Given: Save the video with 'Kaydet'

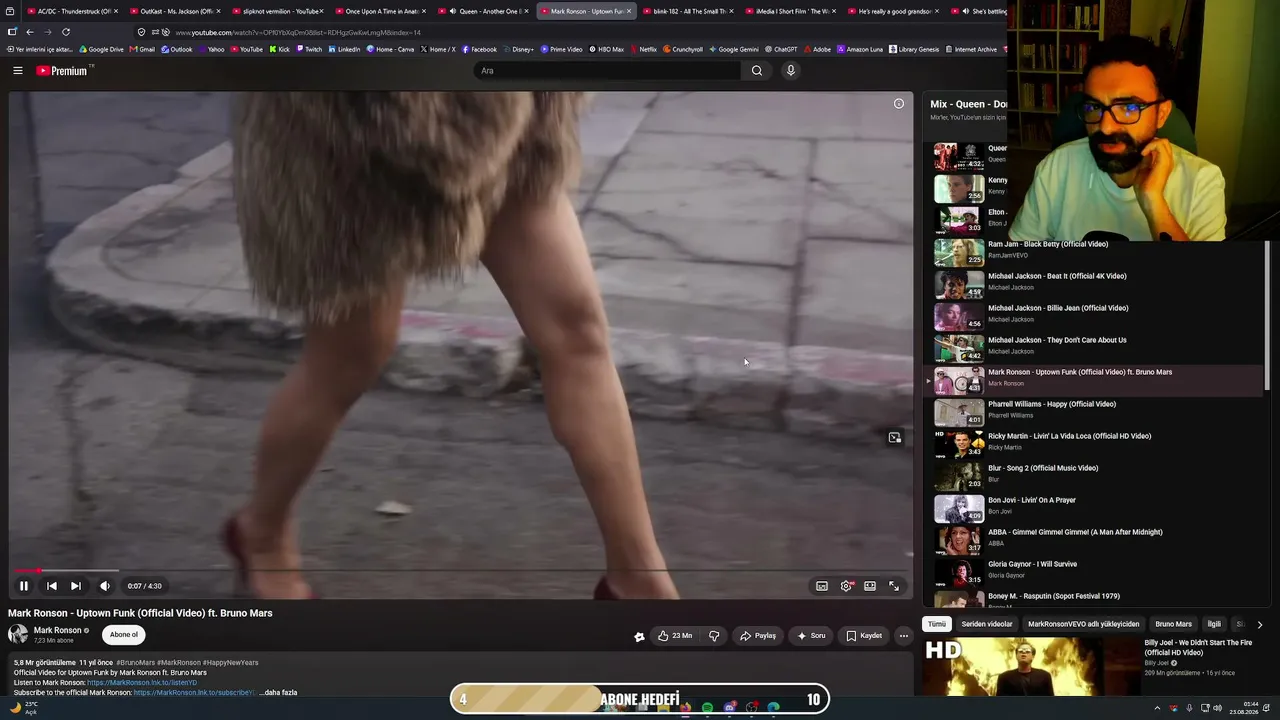Looking at the screenshot, I should pyautogui.click(x=864, y=636).
